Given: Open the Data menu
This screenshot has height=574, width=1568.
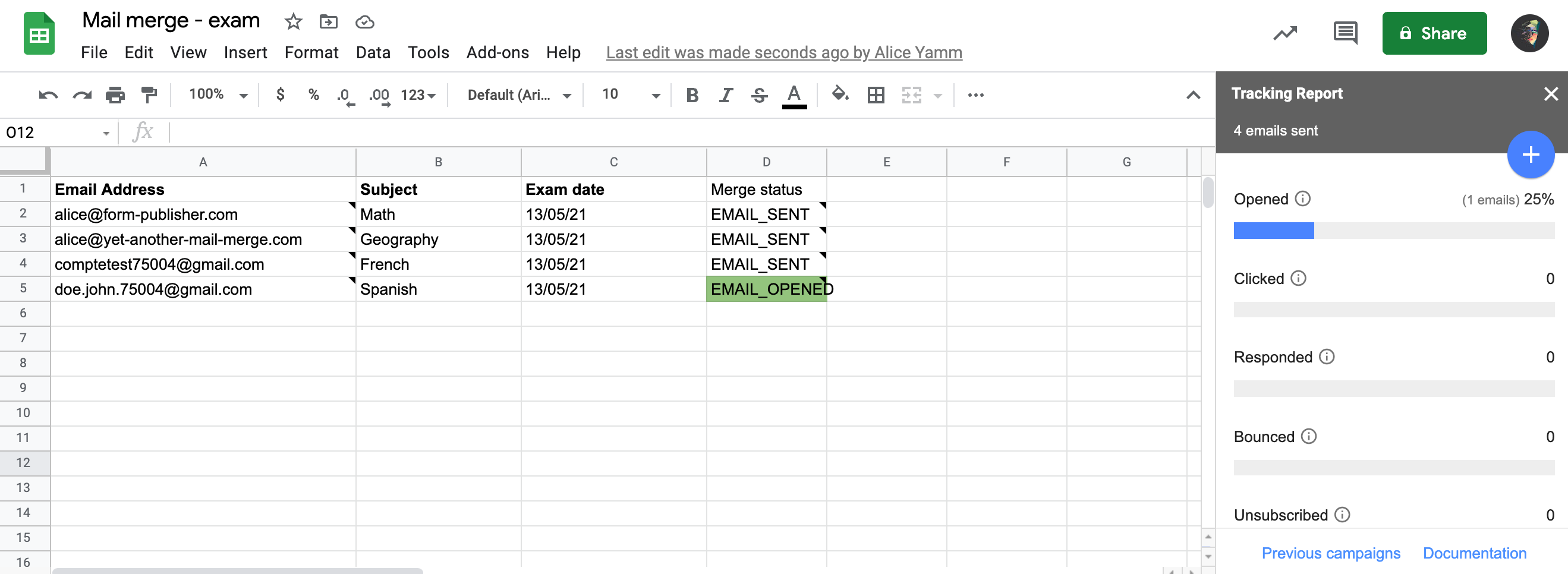Looking at the screenshot, I should tap(373, 53).
